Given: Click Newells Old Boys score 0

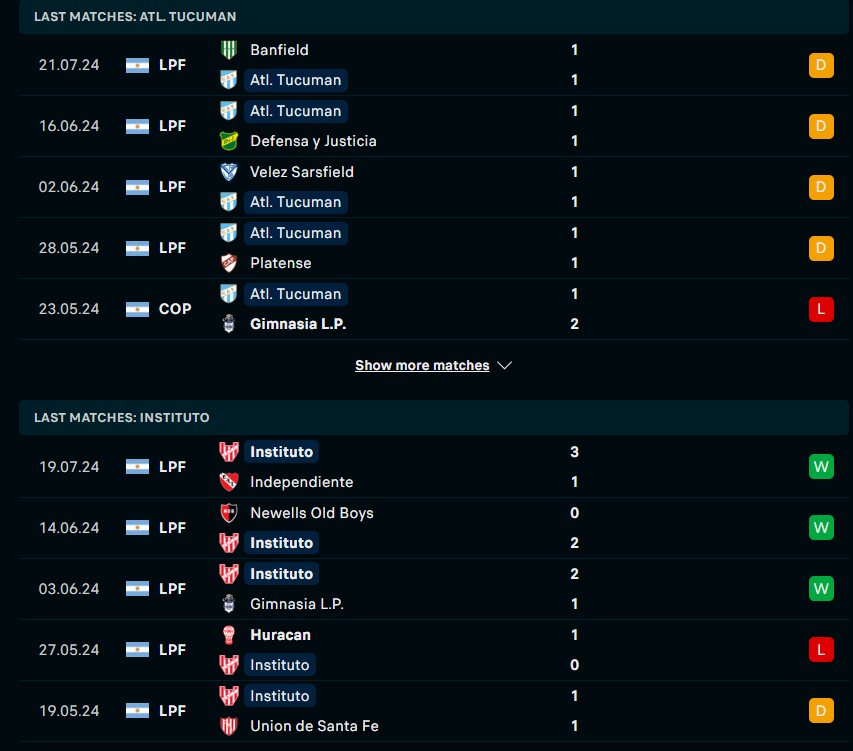Looking at the screenshot, I should [x=574, y=513].
